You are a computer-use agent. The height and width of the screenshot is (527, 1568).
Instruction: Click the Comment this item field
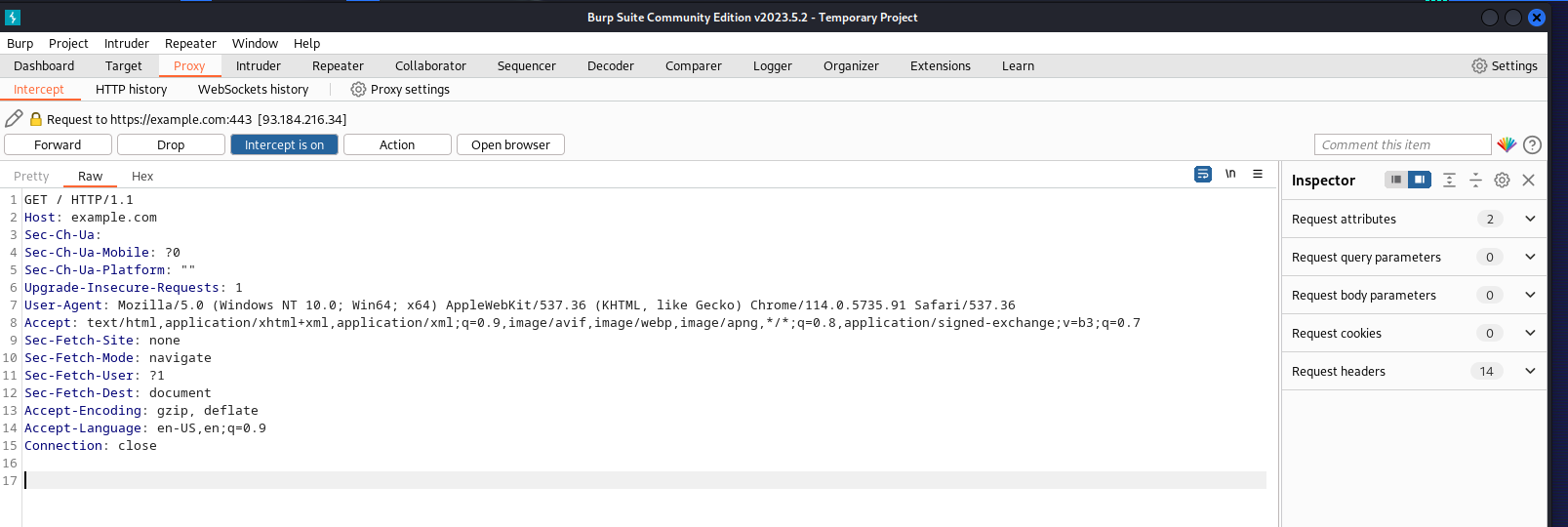(1402, 144)
